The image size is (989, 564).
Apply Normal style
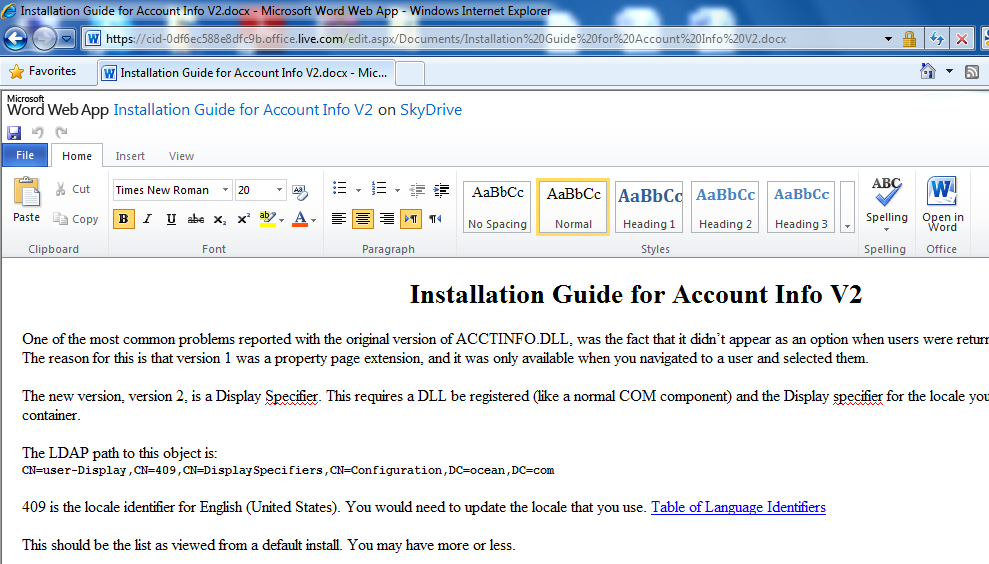(x=573, y=207)
